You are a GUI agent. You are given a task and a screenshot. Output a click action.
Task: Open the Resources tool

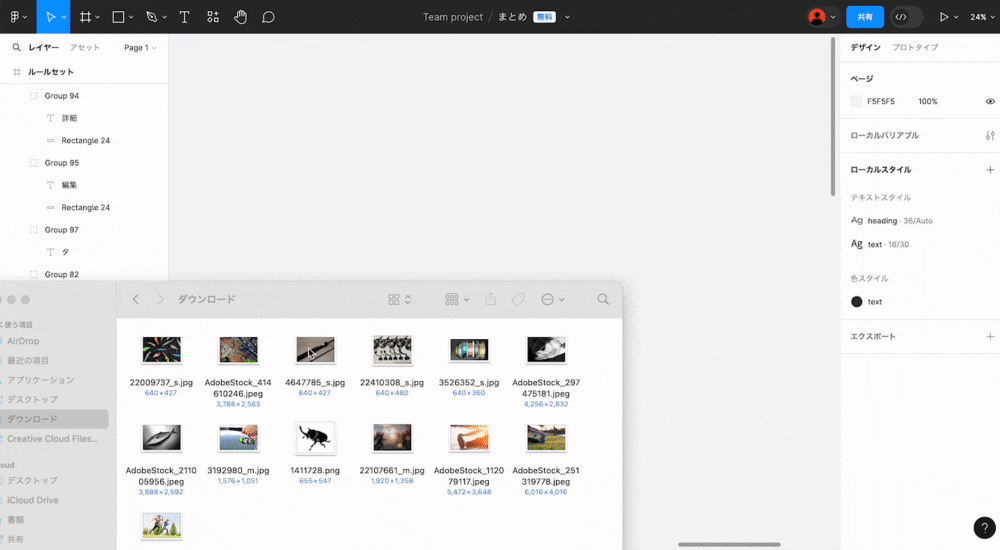(x=213, y=17)
